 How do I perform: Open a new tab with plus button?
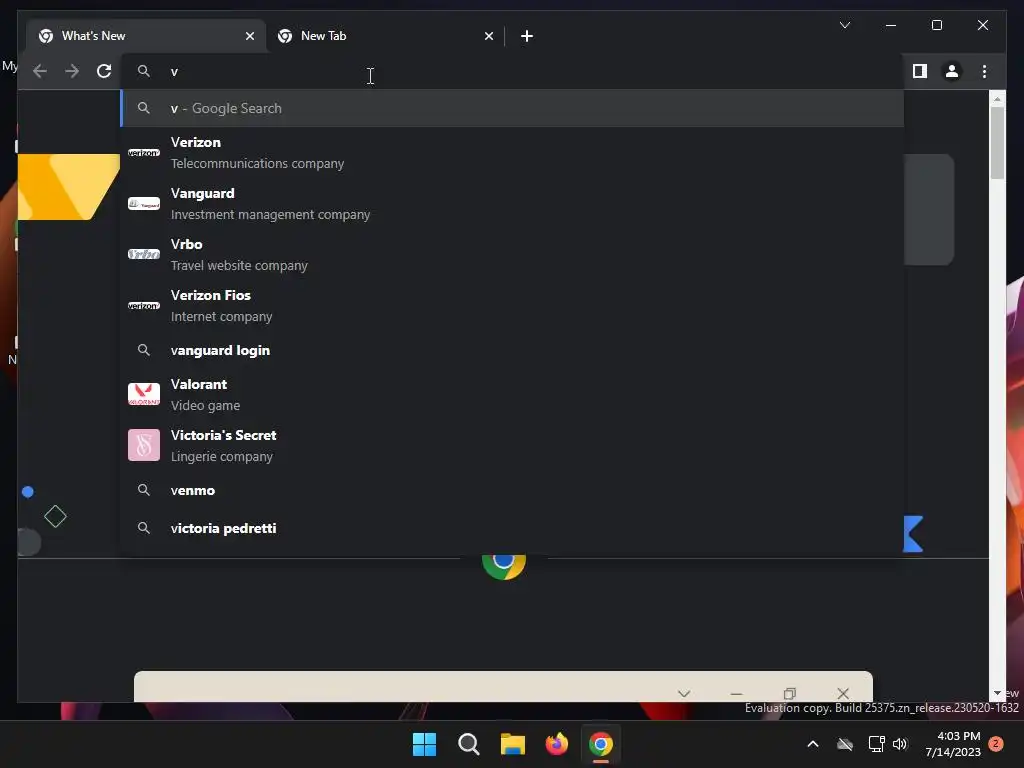tap(527, 36)
